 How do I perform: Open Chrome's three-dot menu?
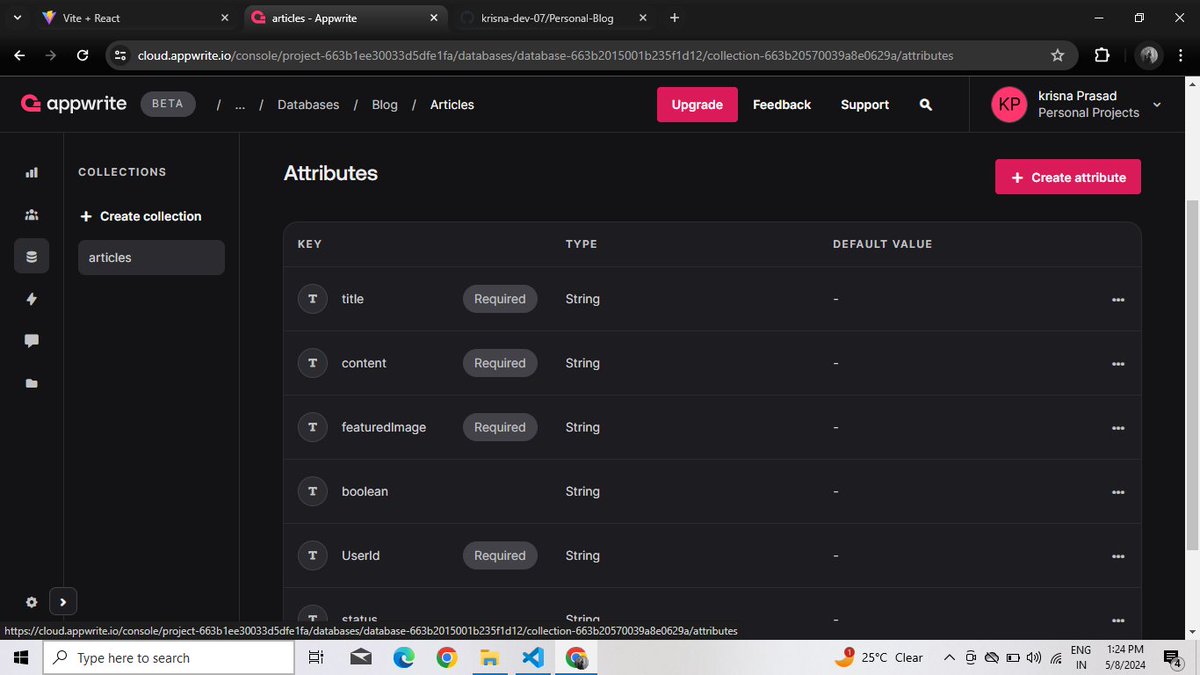pos(1182,56)
